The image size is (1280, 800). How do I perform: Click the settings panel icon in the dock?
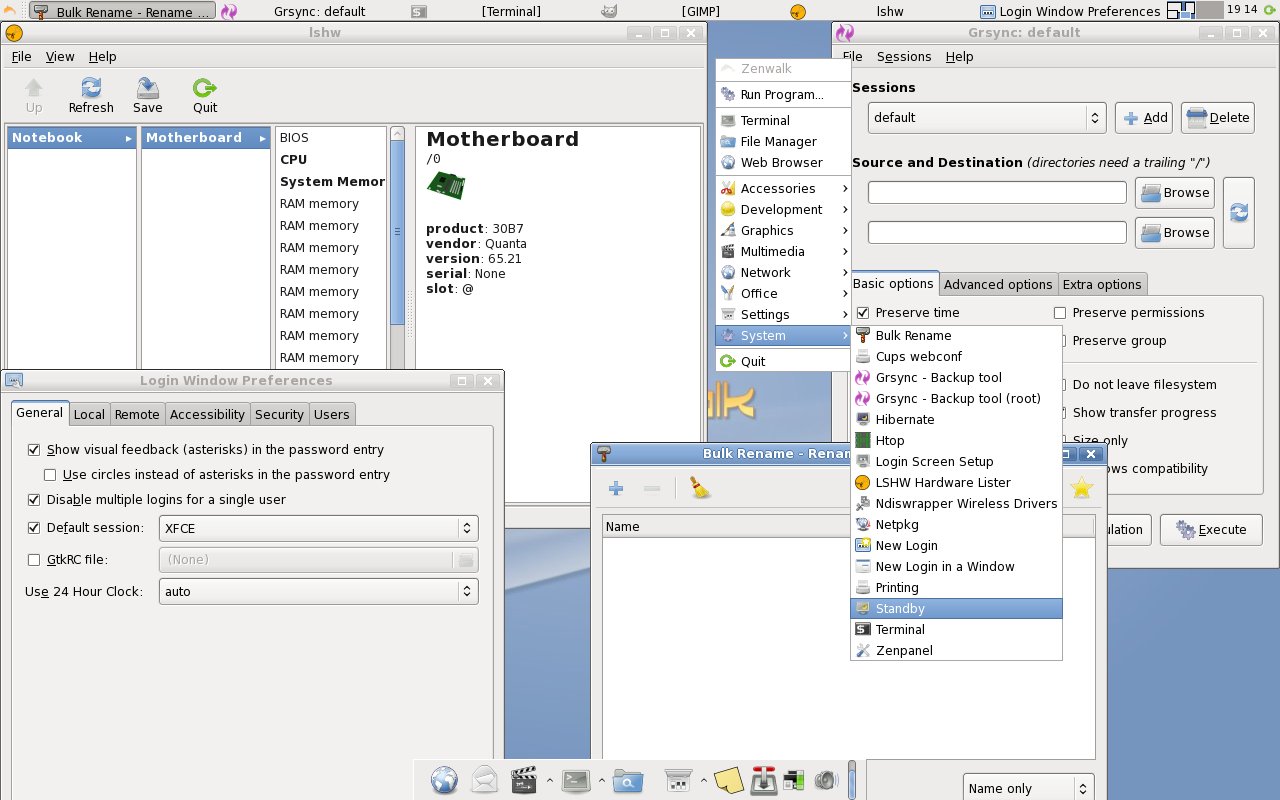tap(679, 780)
